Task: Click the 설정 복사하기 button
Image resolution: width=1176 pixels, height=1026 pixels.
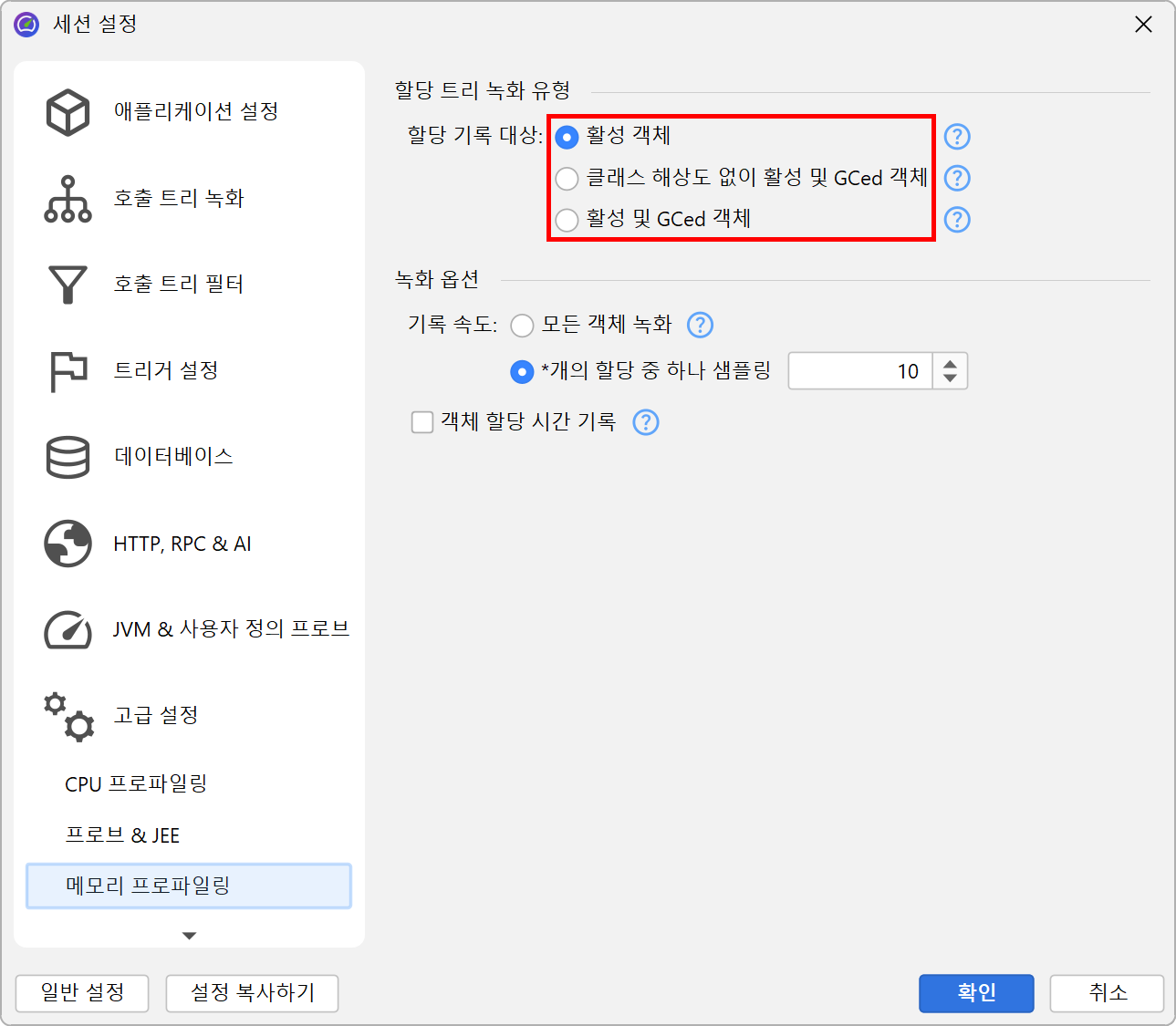Action: (252, 992)
